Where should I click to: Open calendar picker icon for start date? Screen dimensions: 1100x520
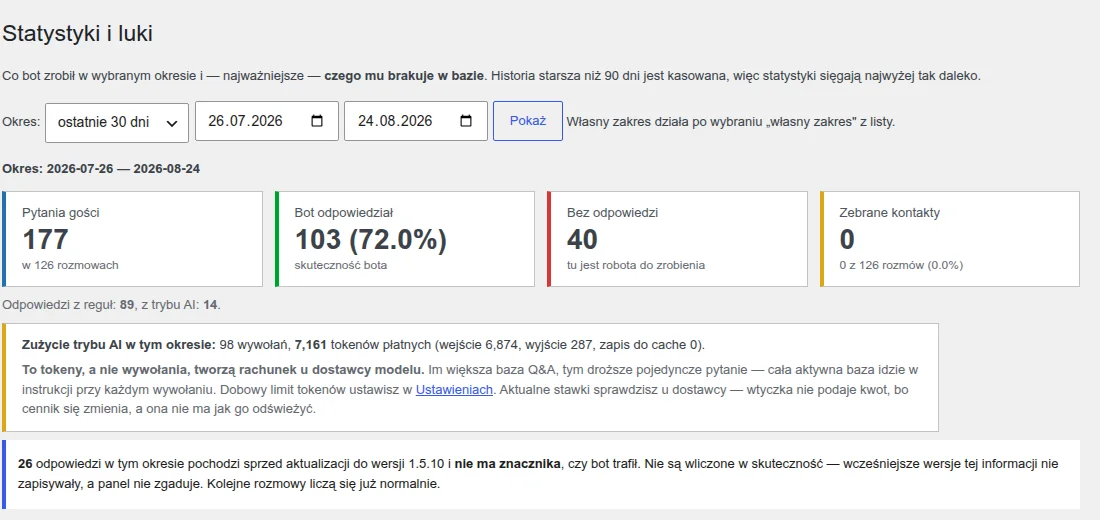pyautogui.click(x=317, y=121)
